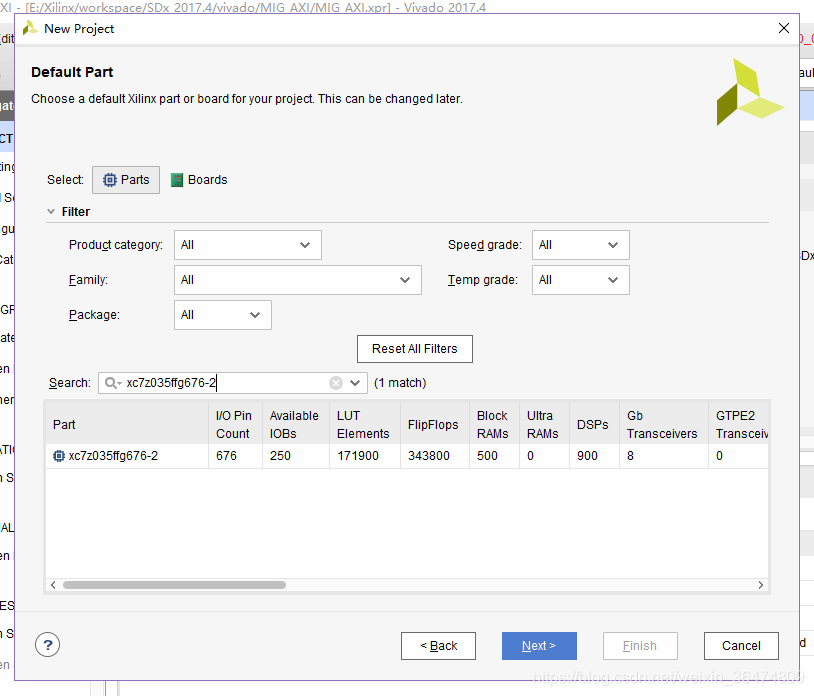Click the help question mark icon

(47, 645)
